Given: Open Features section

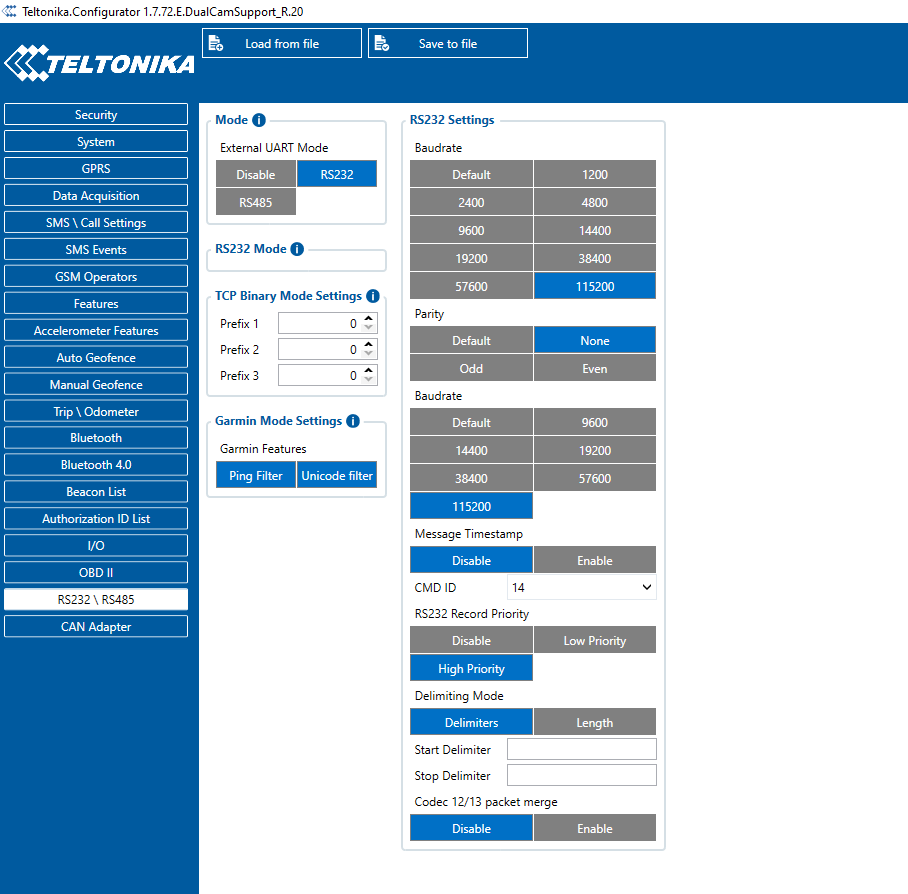Looking at the screenshot, I should tap(96, 303).
